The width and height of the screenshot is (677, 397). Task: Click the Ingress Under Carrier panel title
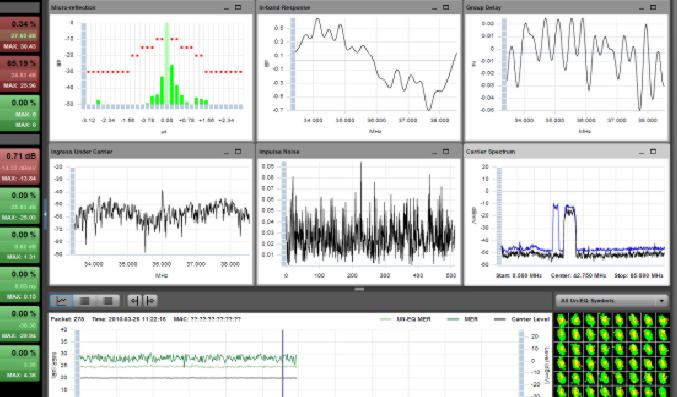(82, 152)
